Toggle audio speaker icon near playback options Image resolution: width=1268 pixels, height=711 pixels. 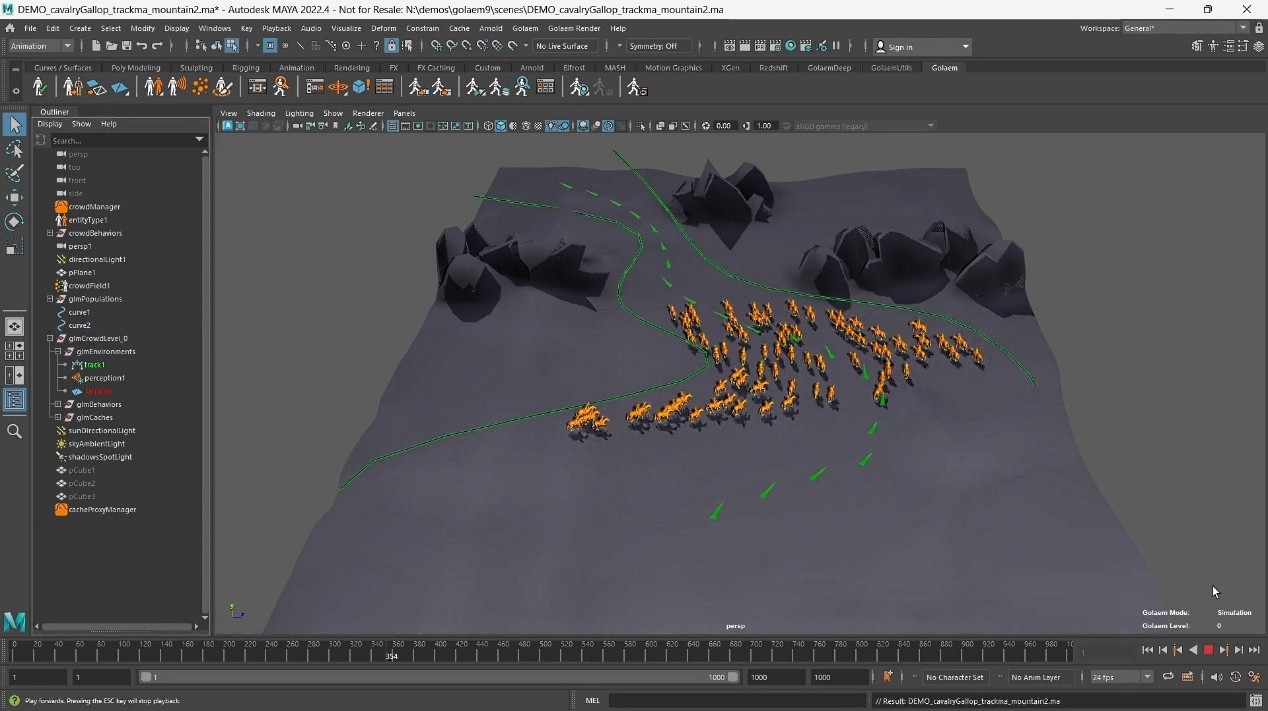1216,677
